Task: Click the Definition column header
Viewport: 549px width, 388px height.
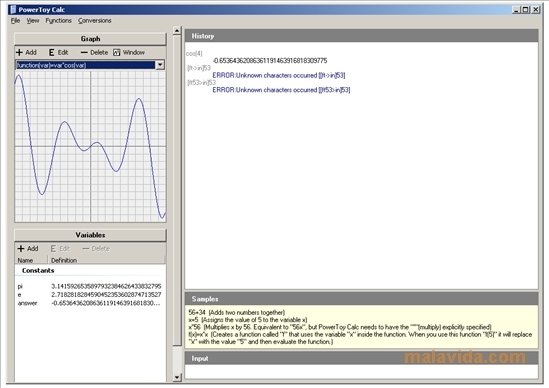Action: pyautogui.click(x=106, y=260)
